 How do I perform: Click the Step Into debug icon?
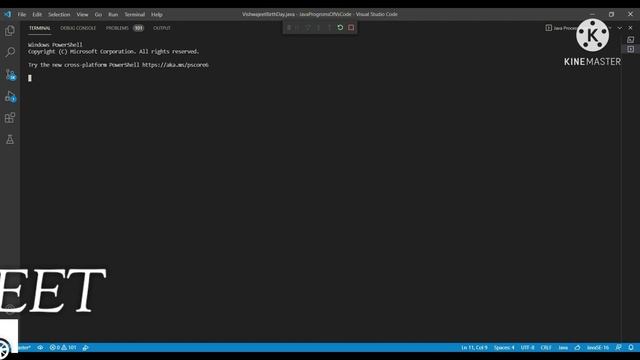pyautogui.click(x=319, y=28)
